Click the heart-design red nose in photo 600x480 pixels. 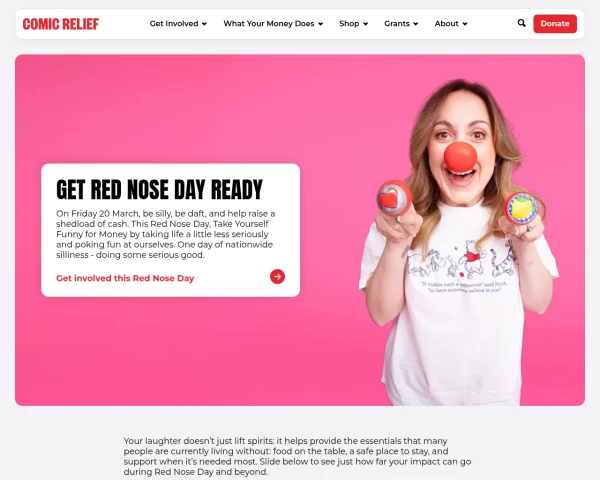pyautogui.click(x=393, y=198)
